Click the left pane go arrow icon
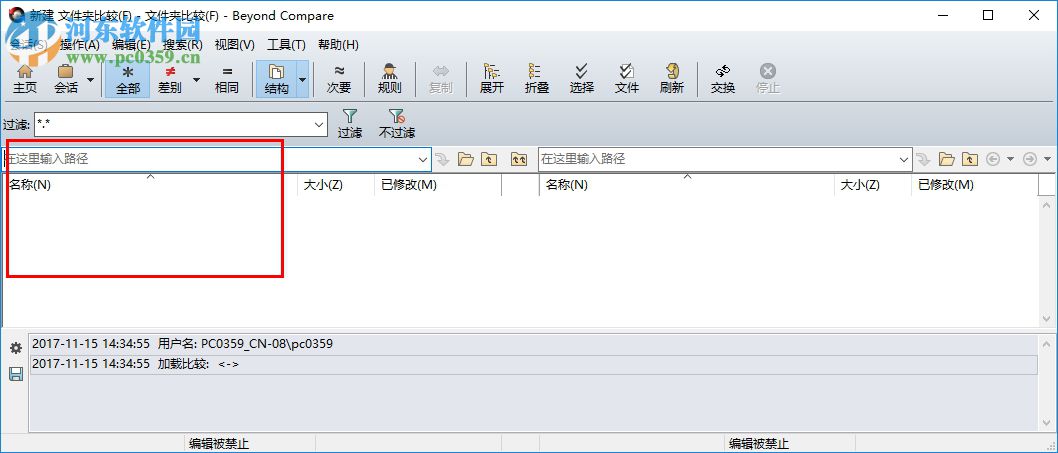1058x453 pixels. pyautogui.click(x=442, y=159)
